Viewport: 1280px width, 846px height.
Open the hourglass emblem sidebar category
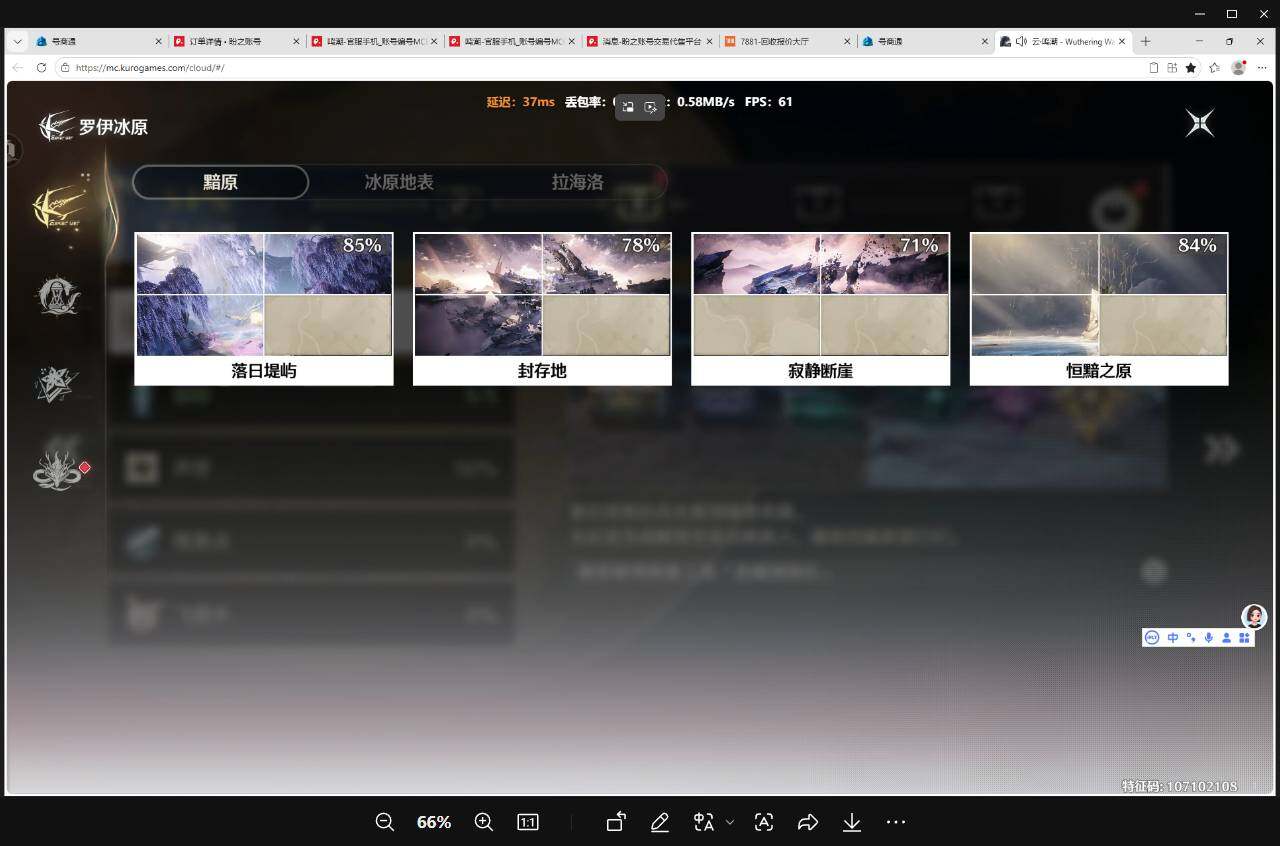point(57,296)
